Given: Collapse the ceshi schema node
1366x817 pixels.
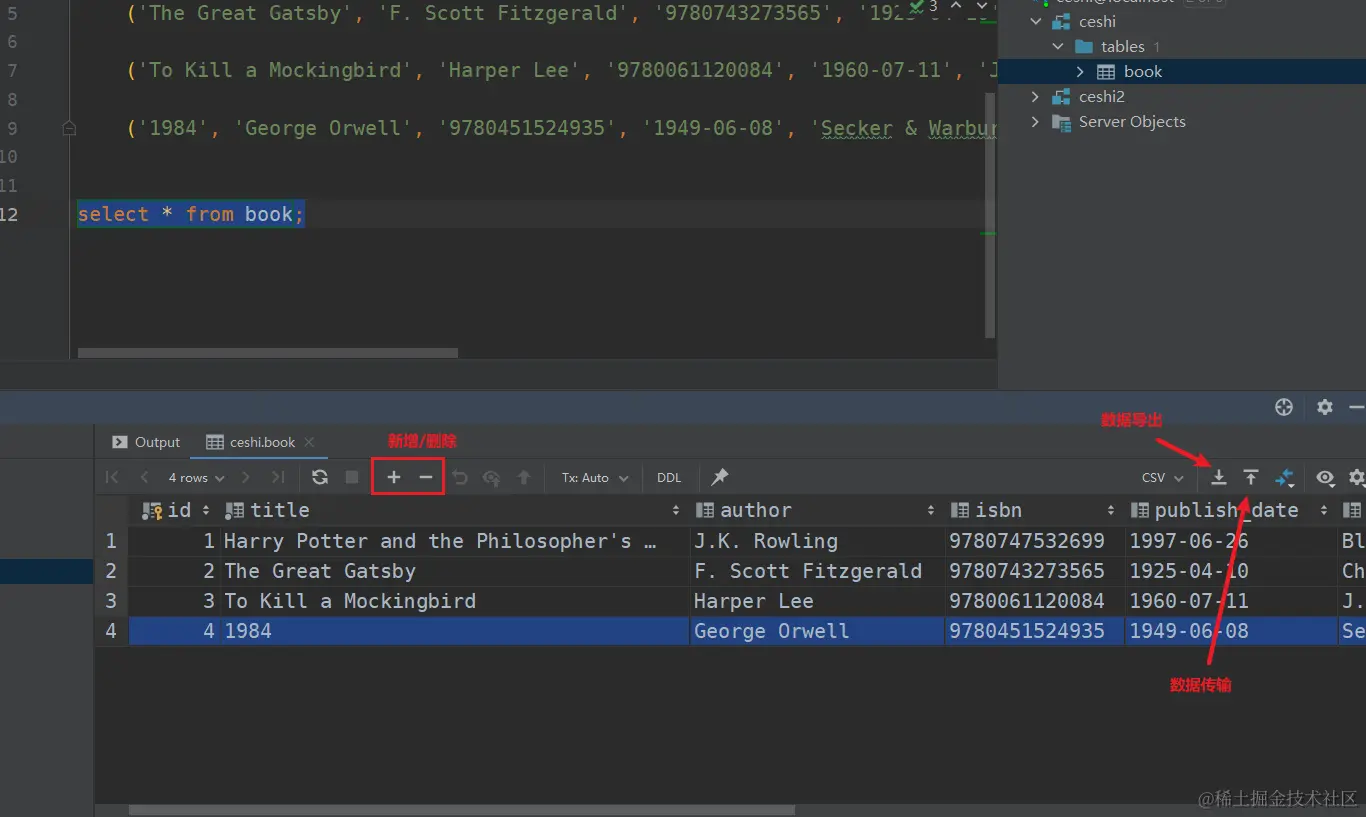Looking at the screenshot, I should pos(1036,21).
